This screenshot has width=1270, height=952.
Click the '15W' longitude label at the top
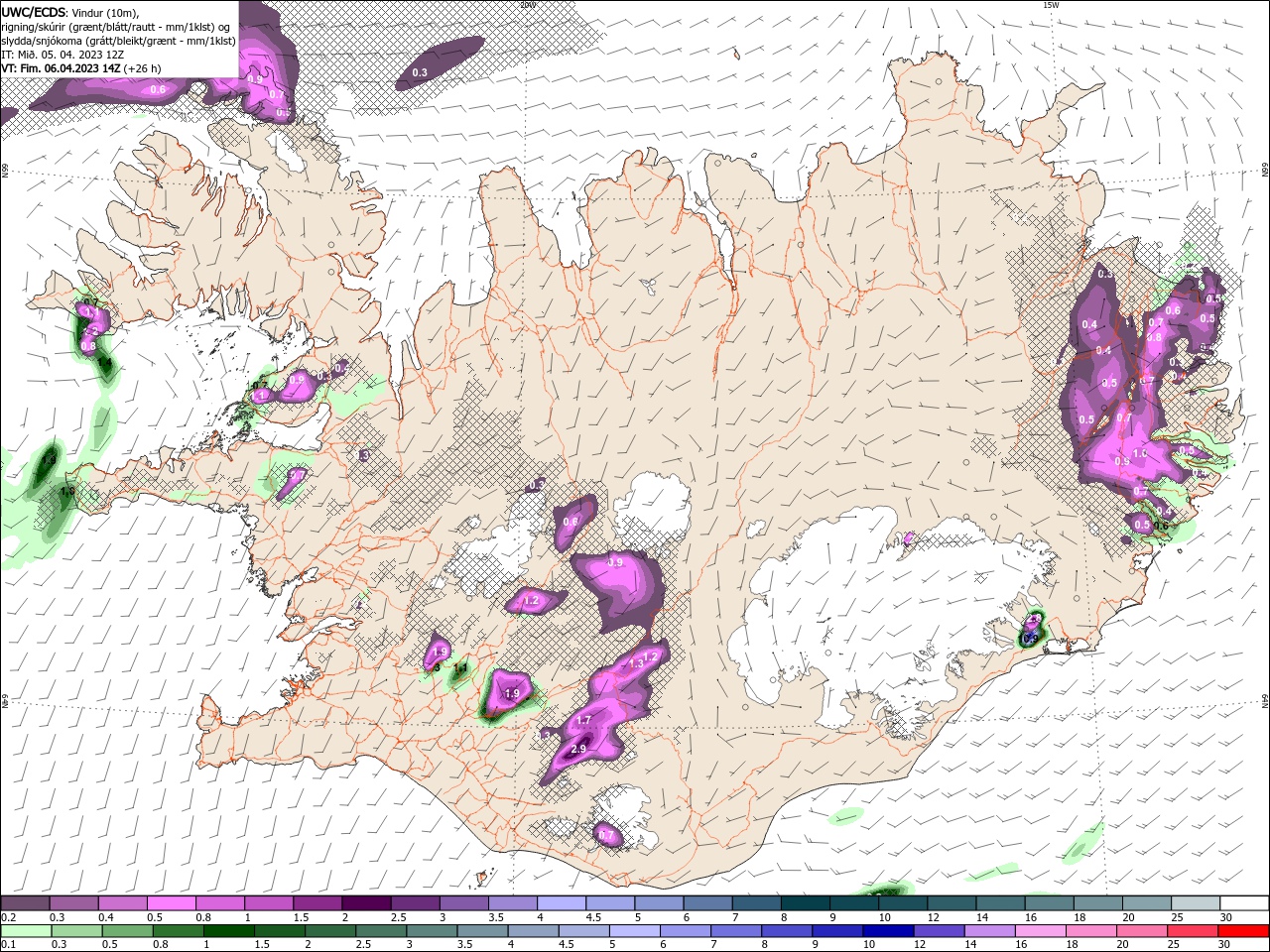[x=1053, y=5]
